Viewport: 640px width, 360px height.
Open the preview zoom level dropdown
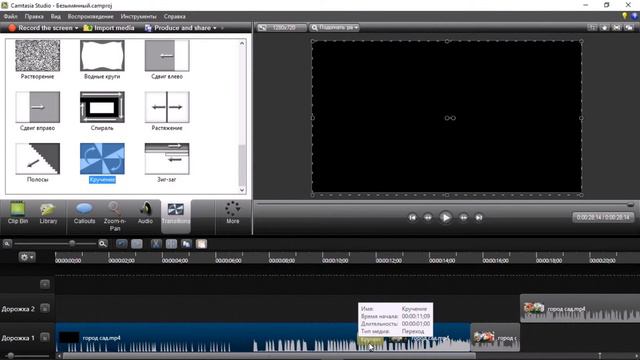tap(335, 28)
